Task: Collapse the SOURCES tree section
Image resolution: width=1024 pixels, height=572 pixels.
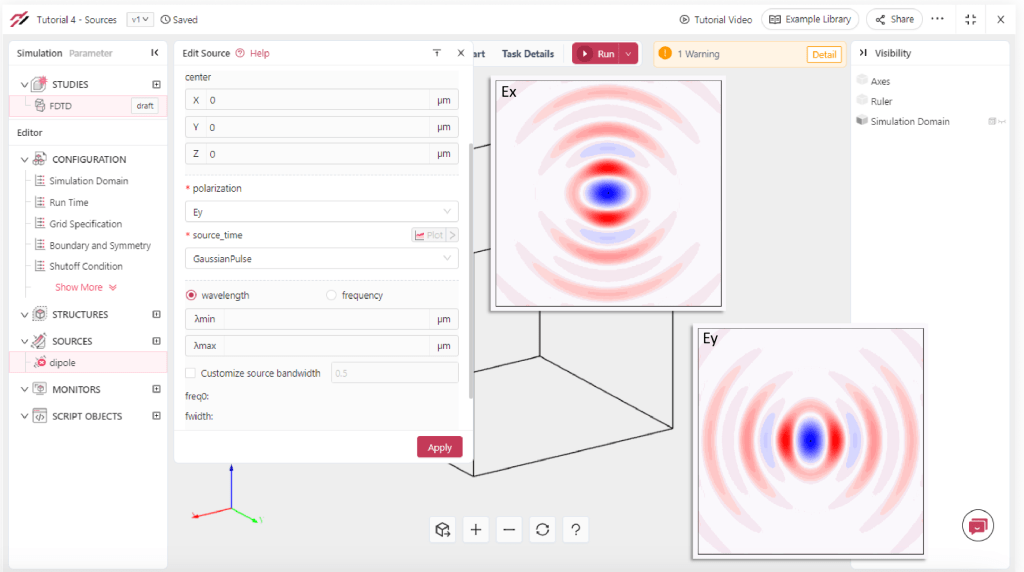Action: pyautogui.click(x=24, y=341)
